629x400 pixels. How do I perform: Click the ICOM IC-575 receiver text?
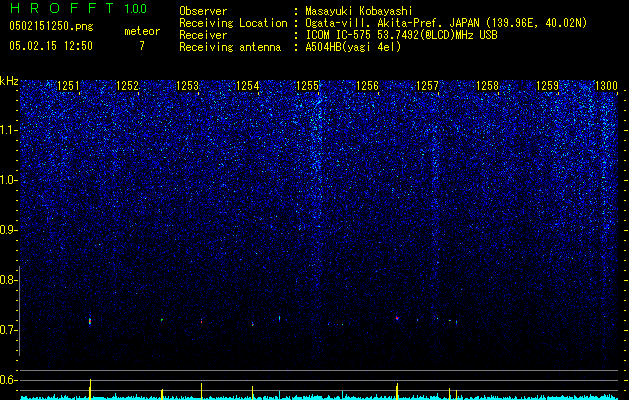pyautogui.click(x=401, y=35)
